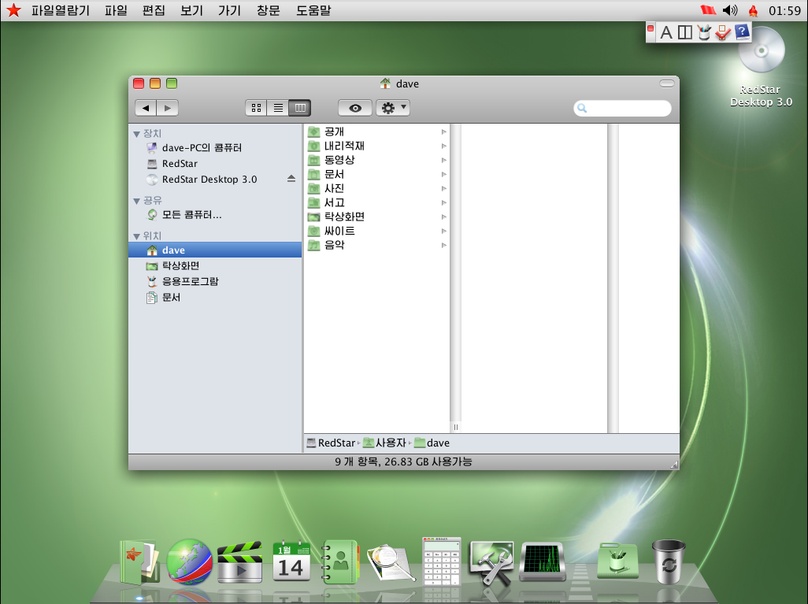The height and width of the screenshot is (604, 808).
Task: Select the 음악 folder
Action: pyautogui.click(x=377, y=245)
